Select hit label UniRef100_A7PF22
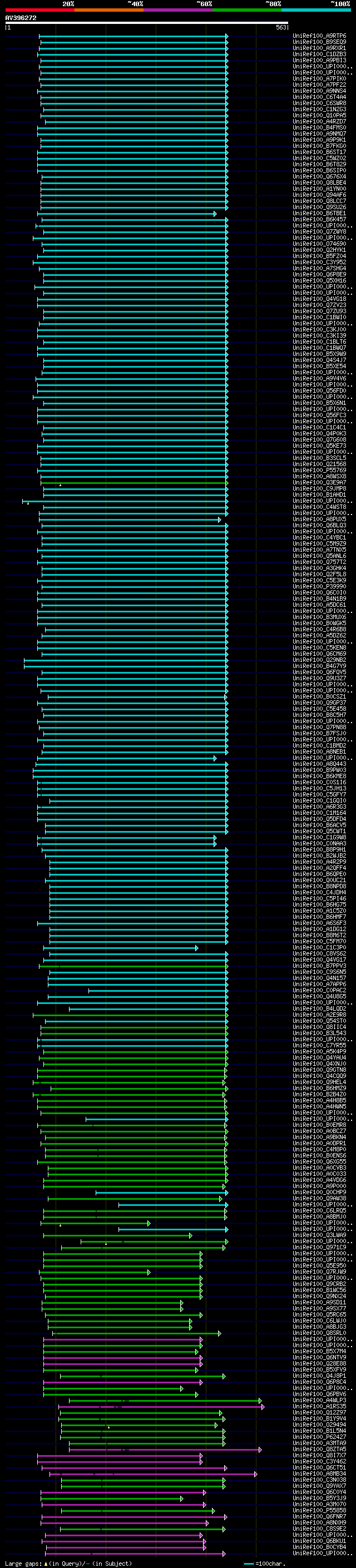The image size is (356, 1568). [319, 85]
